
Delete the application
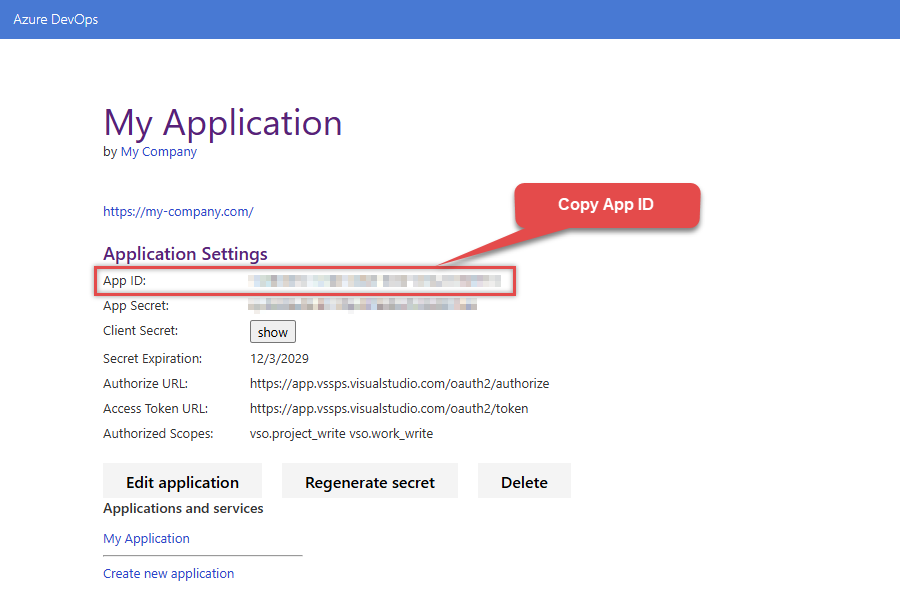524,481
